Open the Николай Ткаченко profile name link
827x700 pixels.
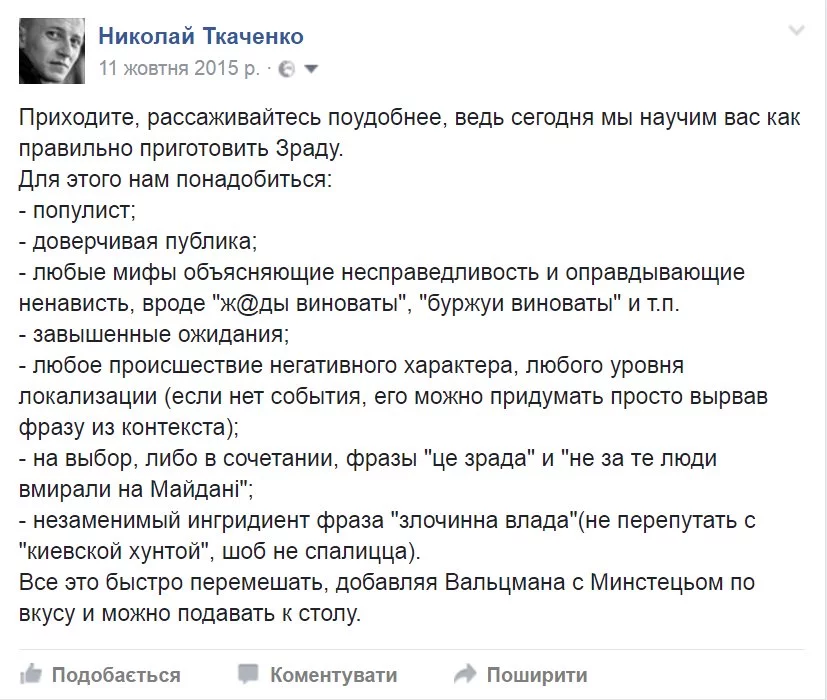201,37
